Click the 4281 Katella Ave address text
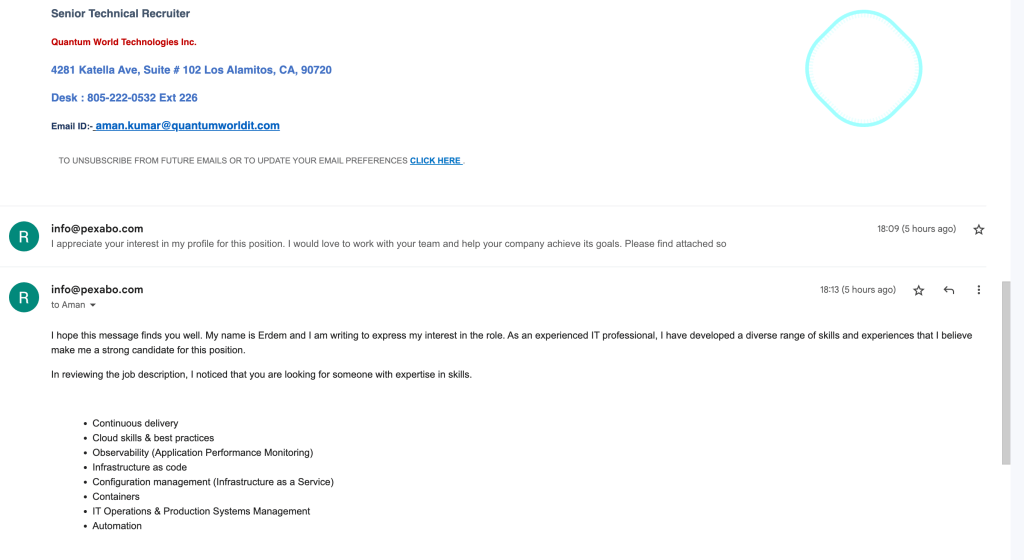The width and height of the screenshot is (1024, 560). tap(191, 70)
